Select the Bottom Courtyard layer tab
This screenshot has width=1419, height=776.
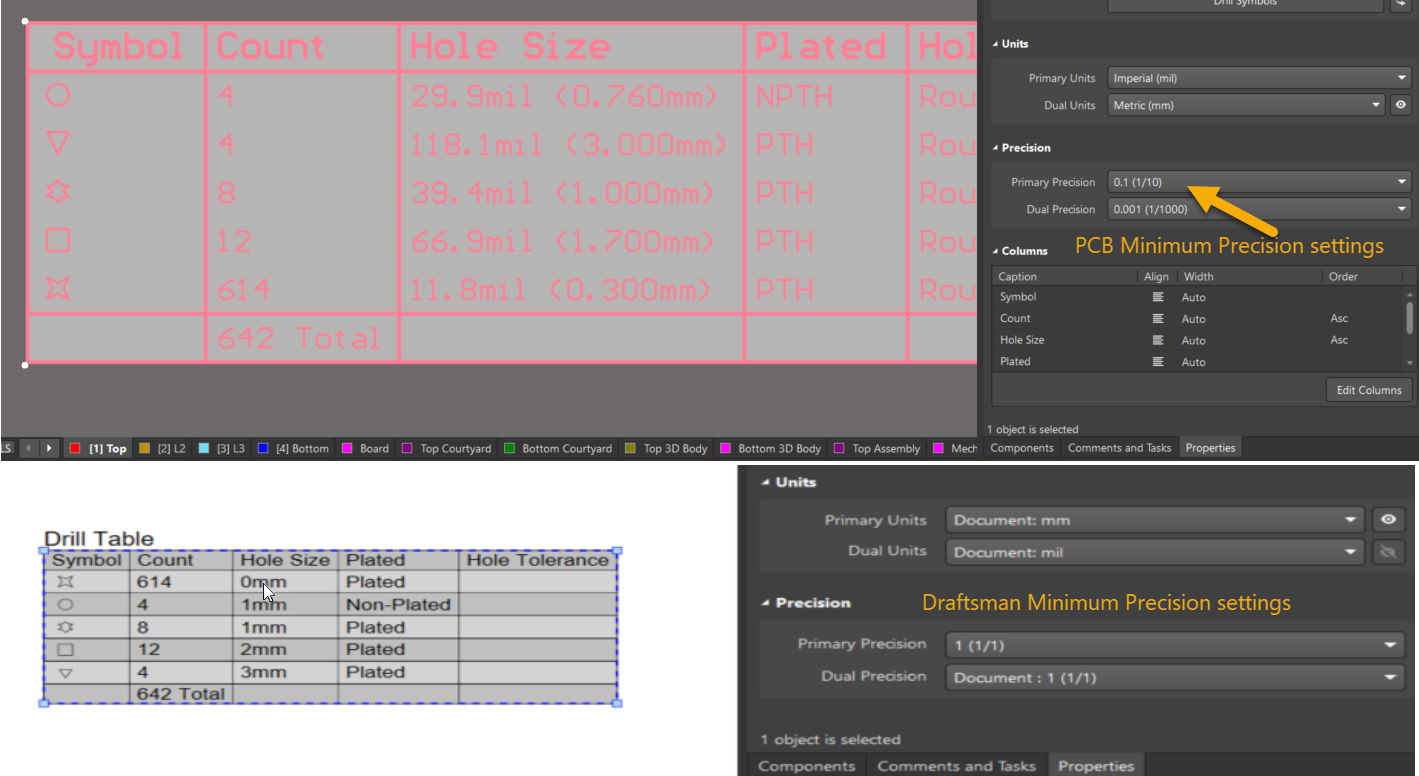coord(559,449)
